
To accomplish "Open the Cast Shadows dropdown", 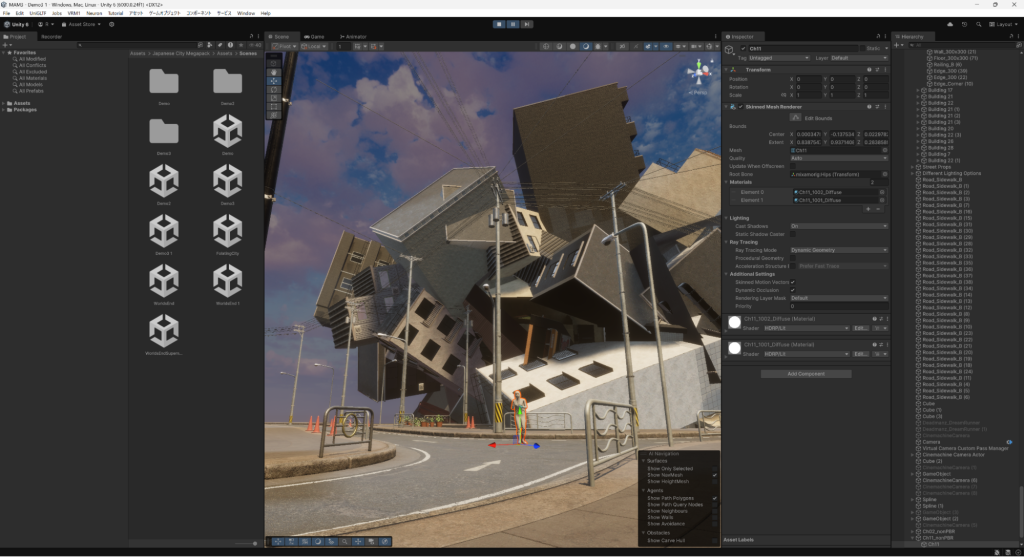I will click(x=838, y=227).
